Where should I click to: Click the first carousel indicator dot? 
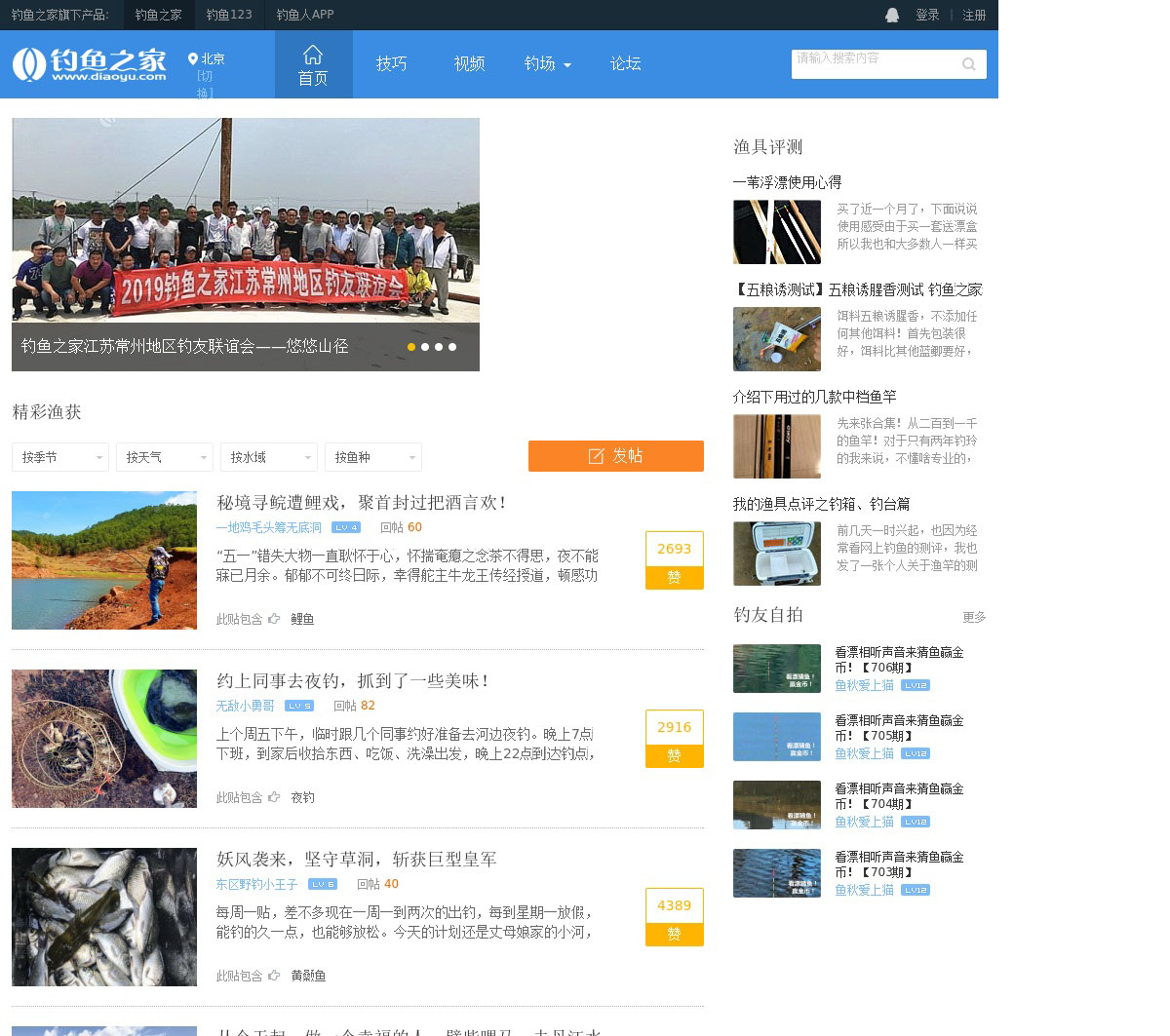click(x=411, y=347)
